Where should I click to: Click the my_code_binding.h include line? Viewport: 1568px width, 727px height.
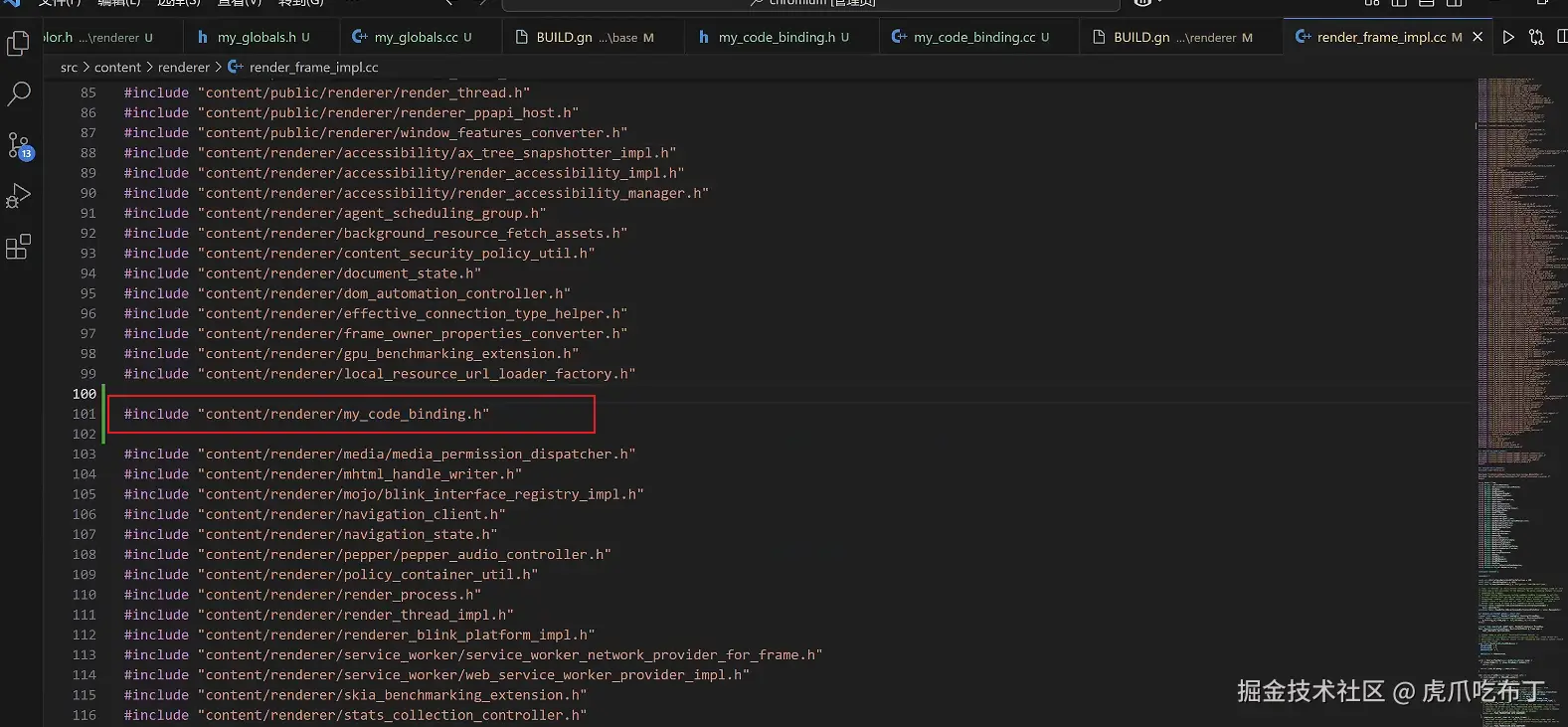(306, 414)
